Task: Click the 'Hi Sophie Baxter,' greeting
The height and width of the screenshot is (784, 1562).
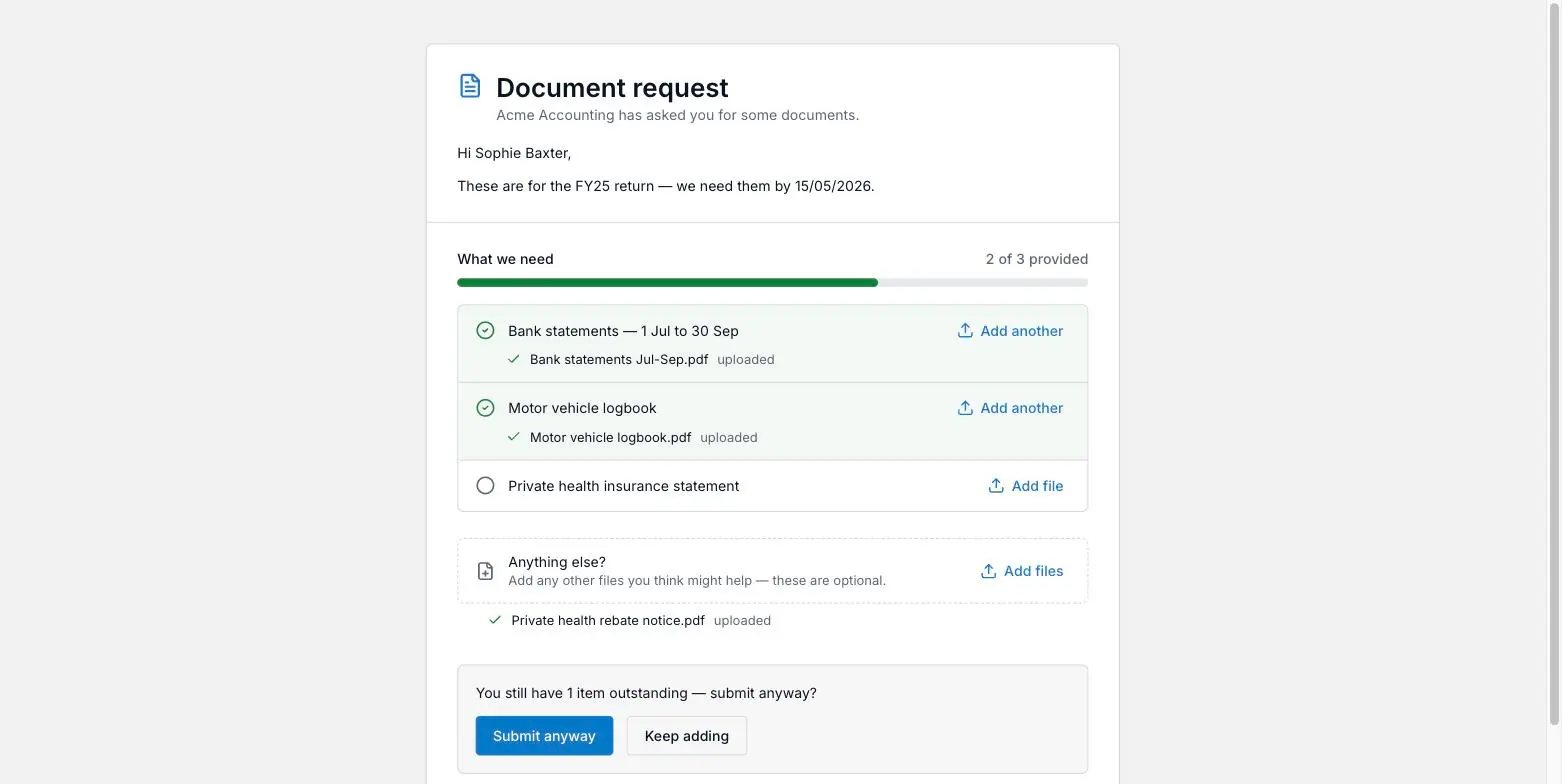Action: pos(514,153)
